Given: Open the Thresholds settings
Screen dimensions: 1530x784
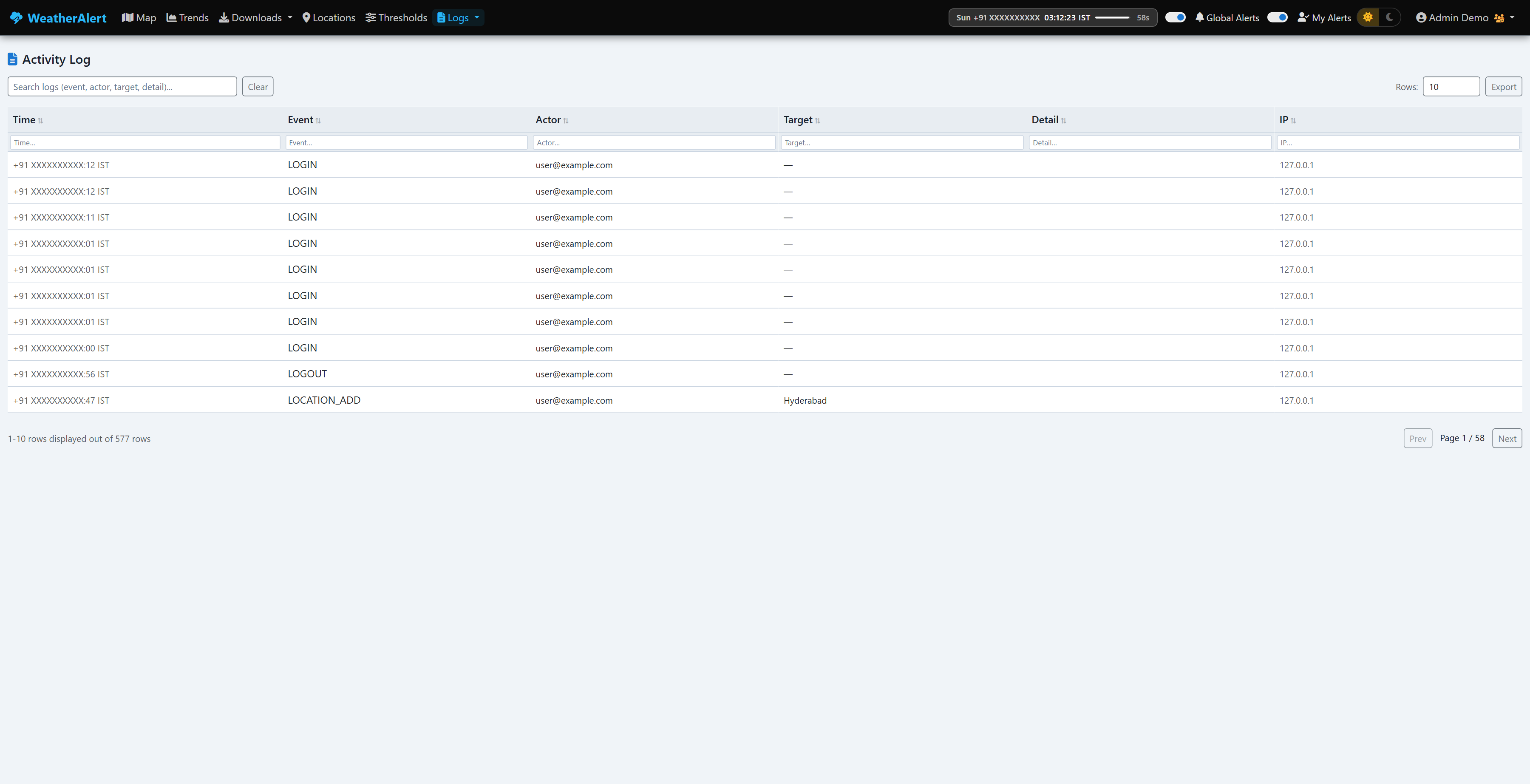Looking at the screenshot, I should (396, 18).
